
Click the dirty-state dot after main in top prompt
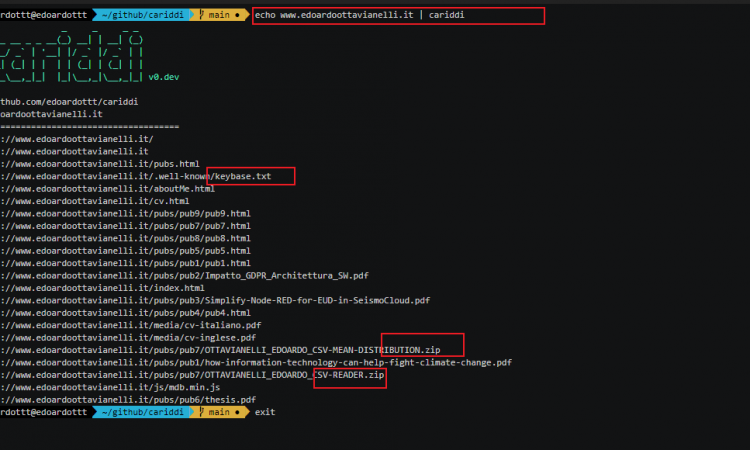(x=237, y=15)
